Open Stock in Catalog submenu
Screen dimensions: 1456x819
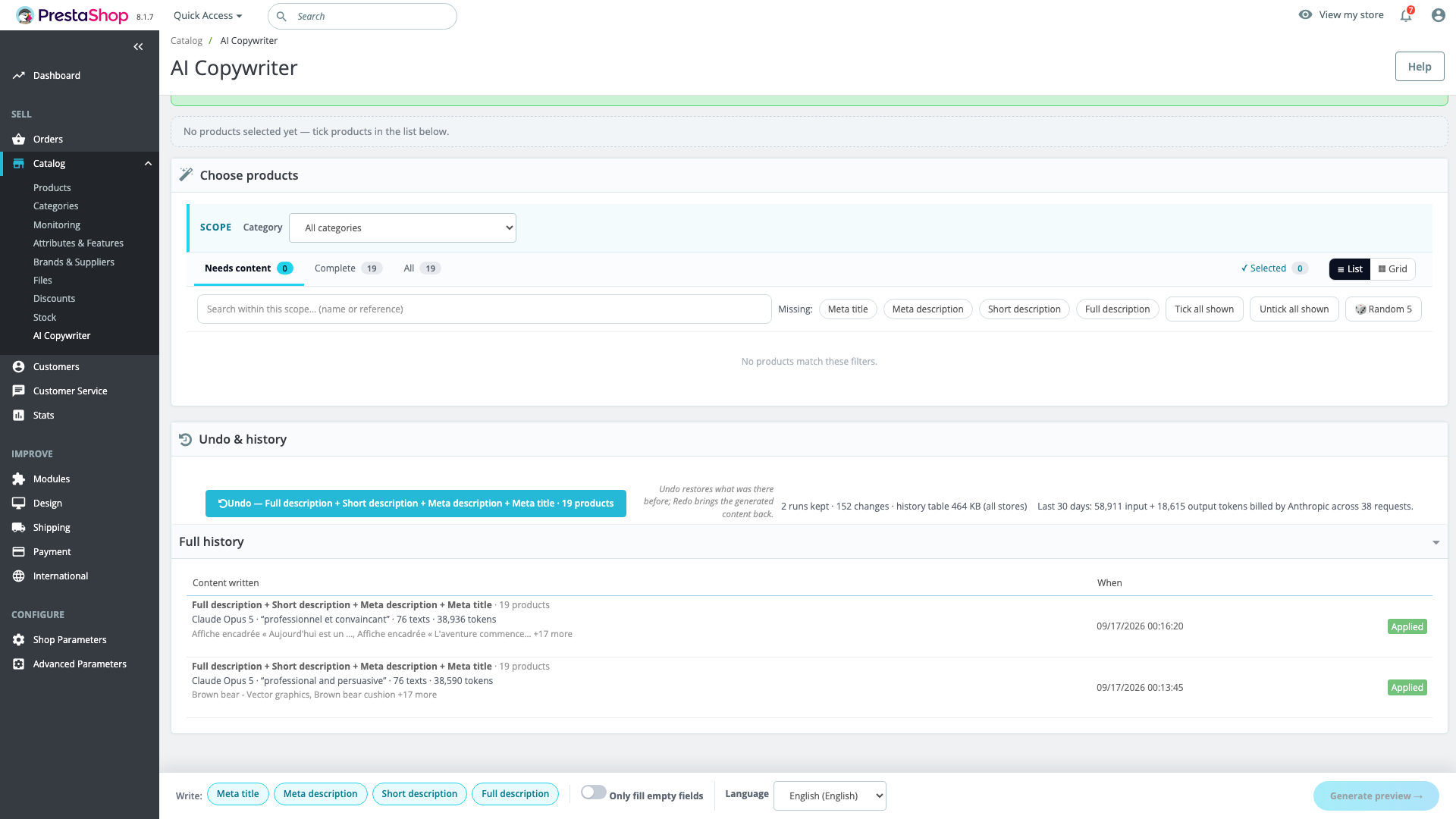[45, 318]
